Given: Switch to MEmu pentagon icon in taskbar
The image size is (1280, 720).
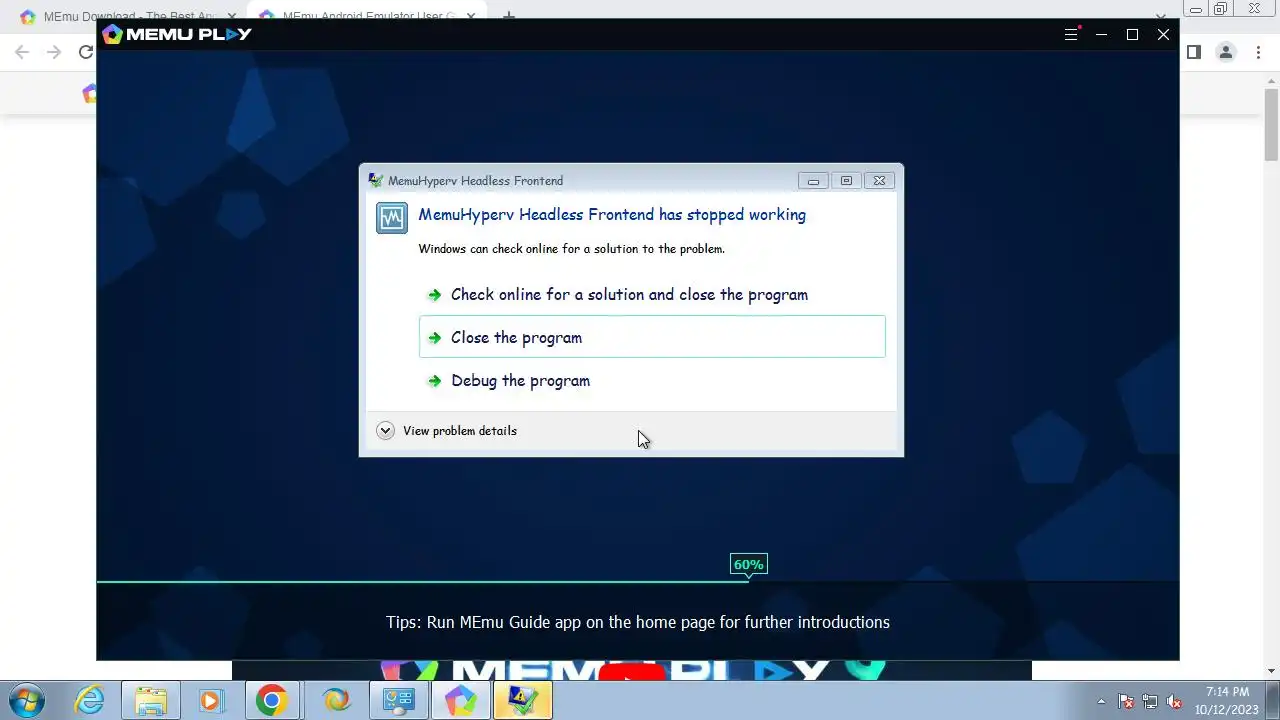Looking at the screenshot, I should pyautogui.click(x=460, y=701).
